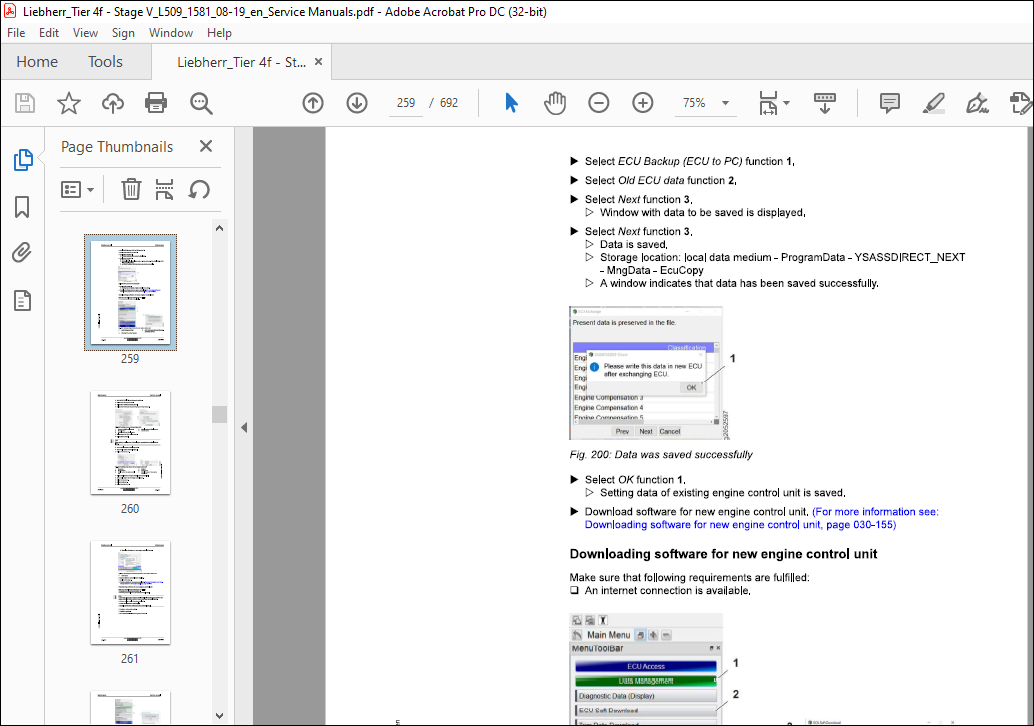
Task: Click the total page count 692
Action: (x=449, y=103)
